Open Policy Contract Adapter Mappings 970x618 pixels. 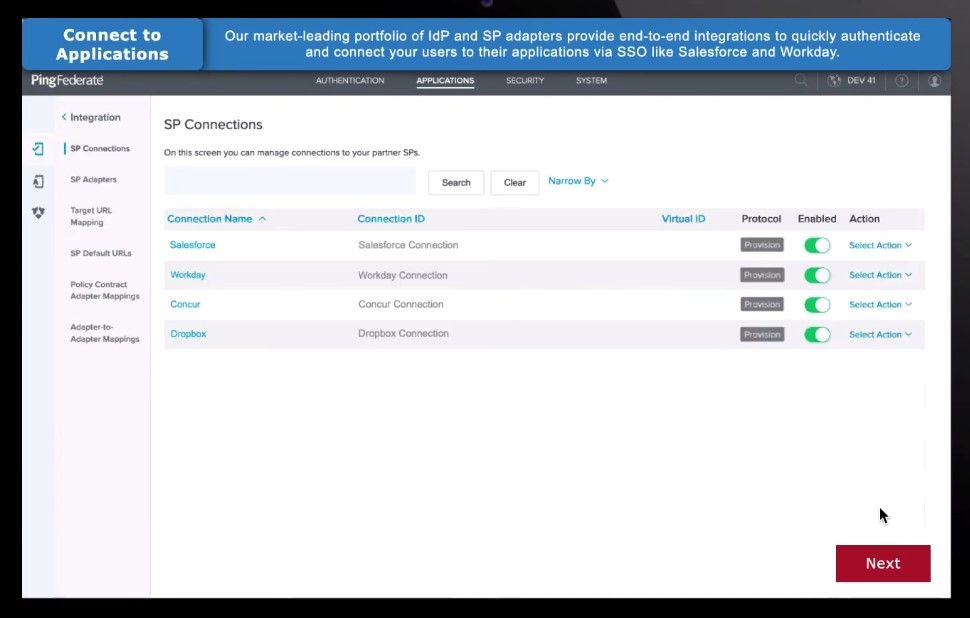(105, 290)
